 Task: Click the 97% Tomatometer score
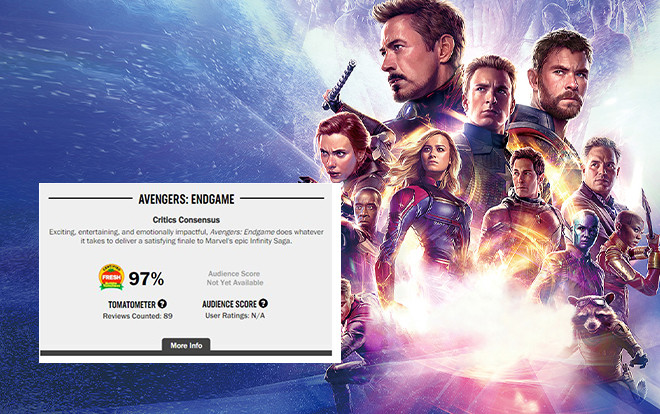146,279
